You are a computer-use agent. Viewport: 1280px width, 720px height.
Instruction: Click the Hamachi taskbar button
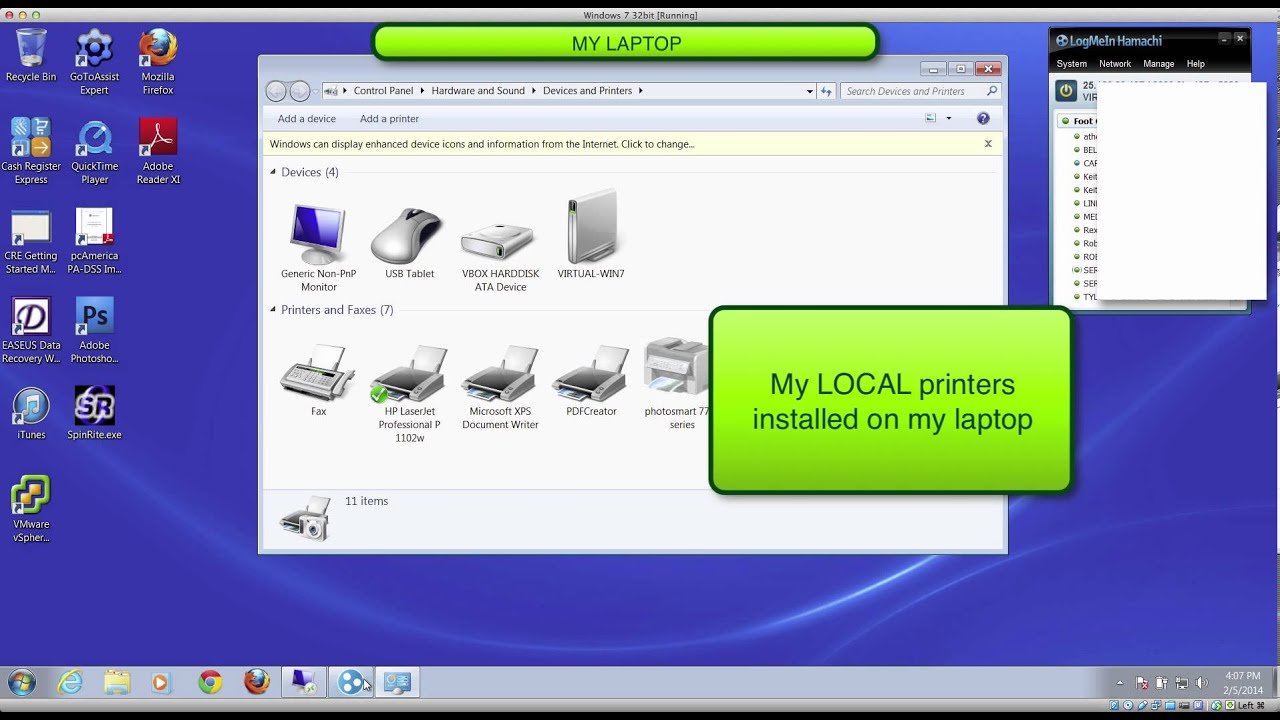coord(350,683)
